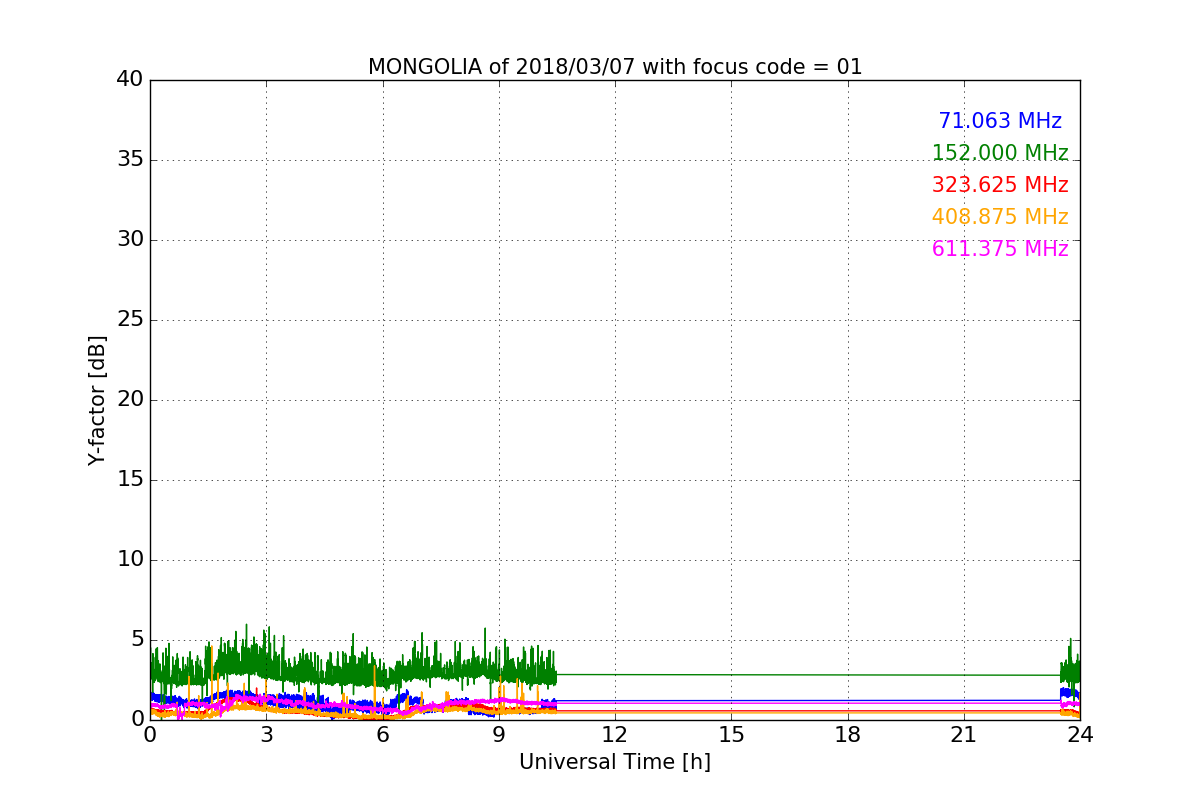Select the 323.625 MHz legend label
Viewport: 1200px width, 800px height.
click(1000, 185)
